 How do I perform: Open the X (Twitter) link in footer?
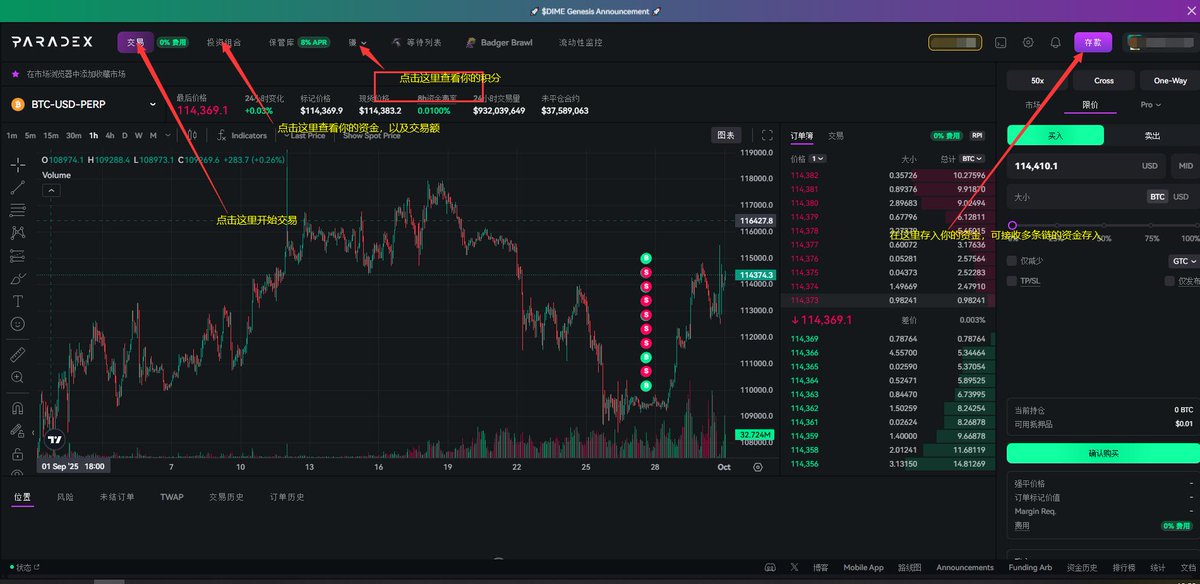(x=794, y=567)
